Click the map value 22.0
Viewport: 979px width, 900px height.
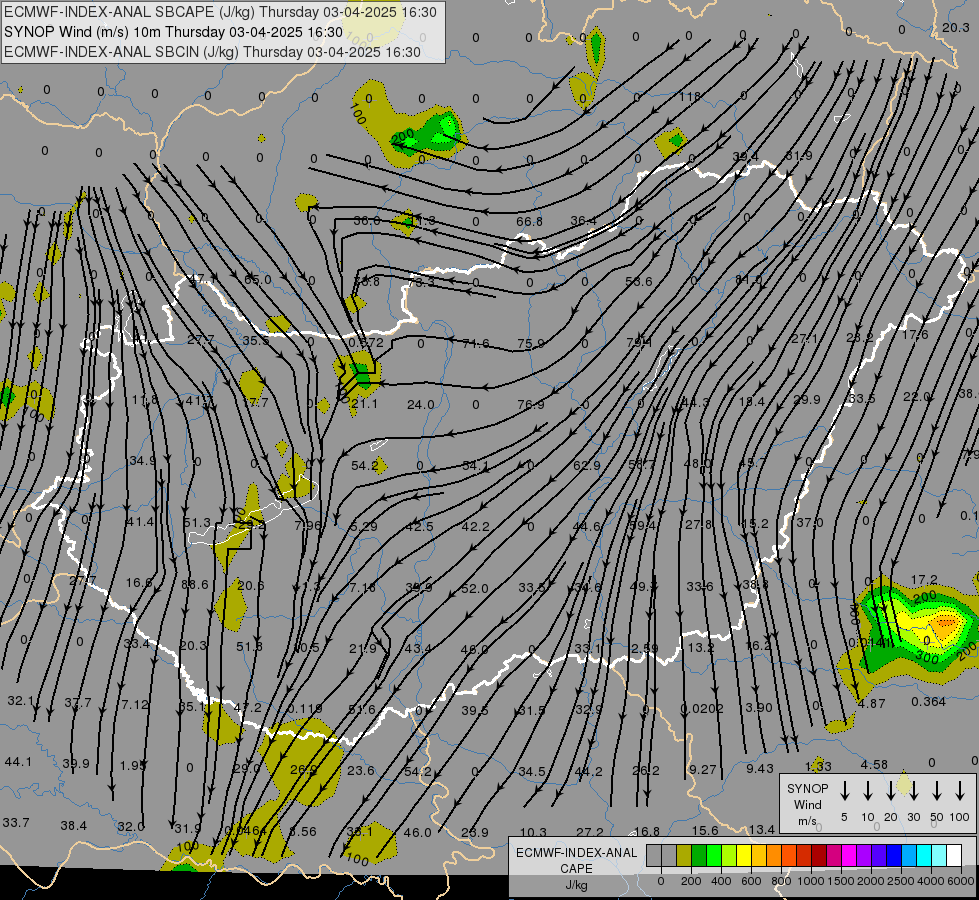917,397
